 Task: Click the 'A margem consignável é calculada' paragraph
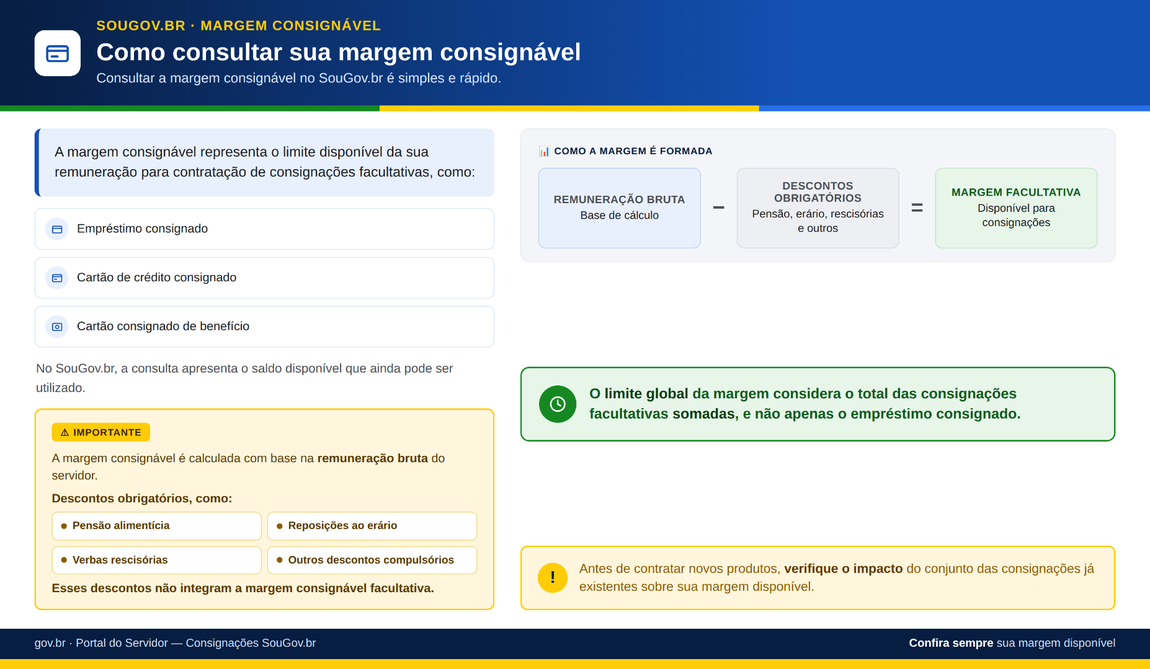click(x=248, y=467)
